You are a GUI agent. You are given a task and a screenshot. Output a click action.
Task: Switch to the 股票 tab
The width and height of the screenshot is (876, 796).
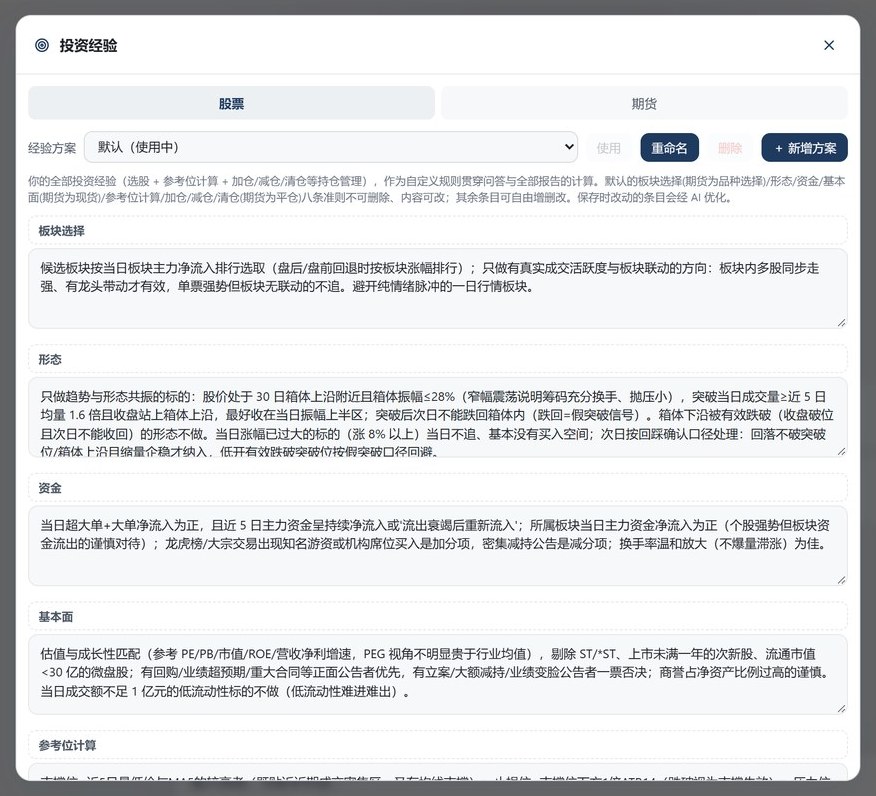231,103
